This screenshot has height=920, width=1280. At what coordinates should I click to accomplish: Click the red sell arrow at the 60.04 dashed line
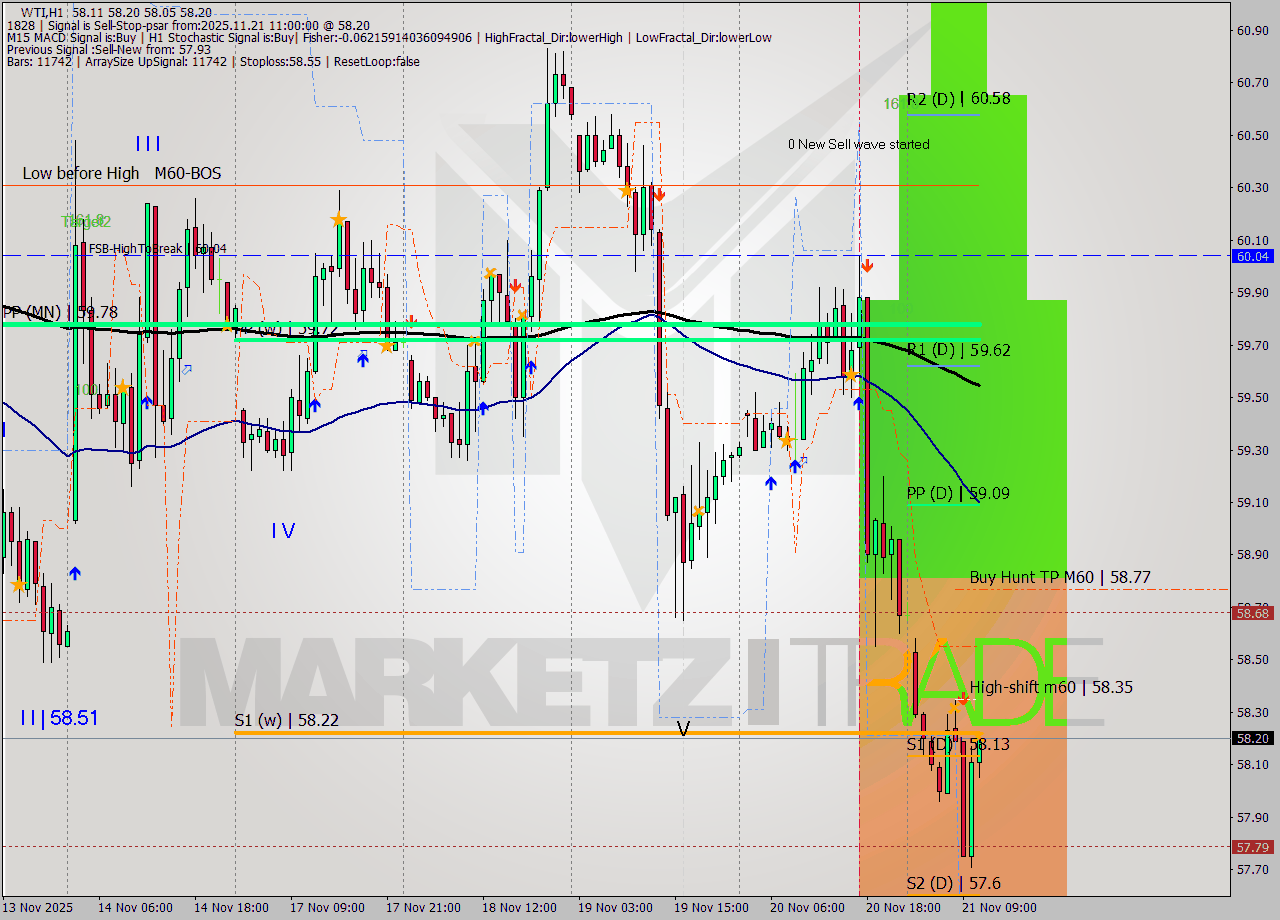click(x=868, y=266)
